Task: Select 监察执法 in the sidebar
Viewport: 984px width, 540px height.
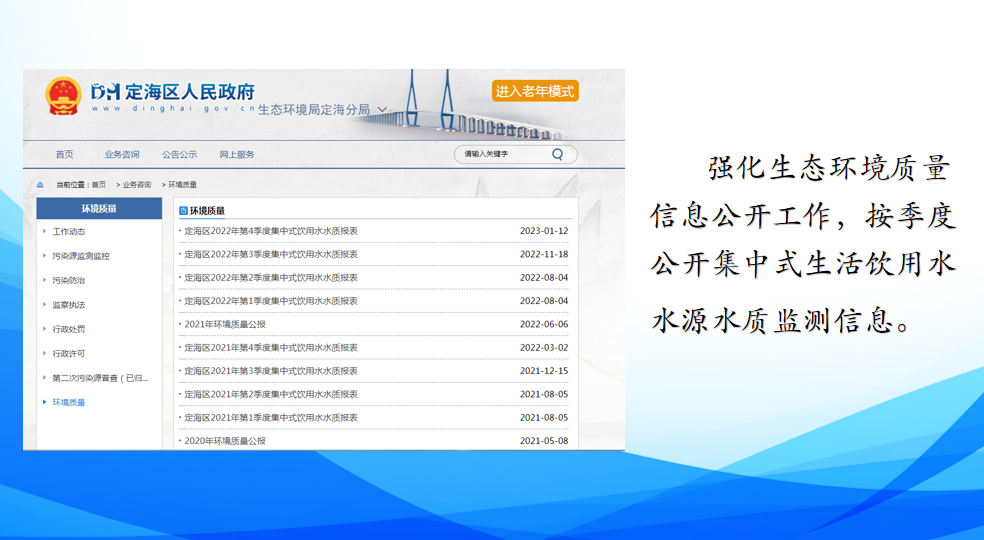Action: (x=69, y=305)
